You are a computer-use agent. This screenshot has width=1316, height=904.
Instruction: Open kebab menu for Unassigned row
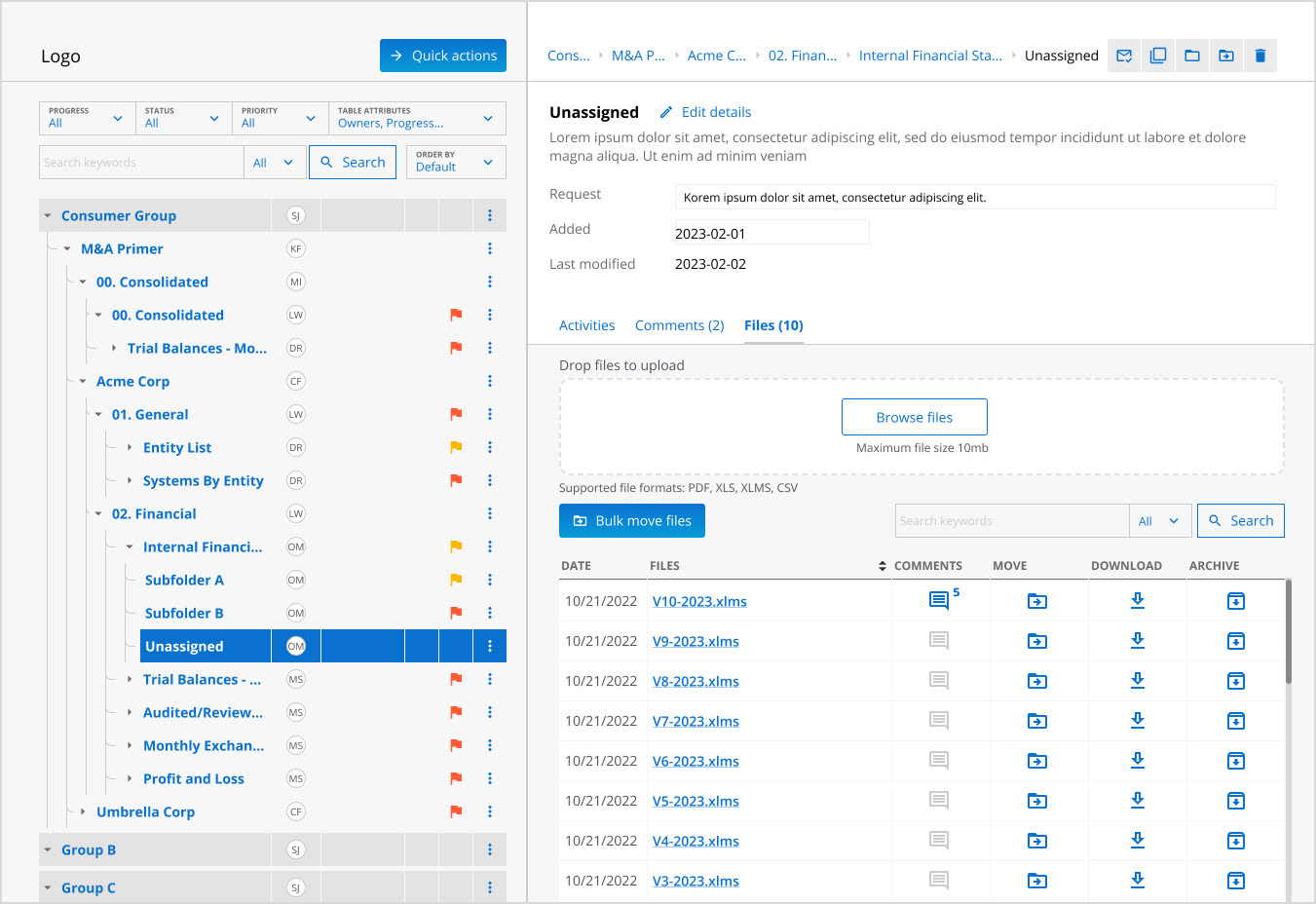click(x=490, y=646)
